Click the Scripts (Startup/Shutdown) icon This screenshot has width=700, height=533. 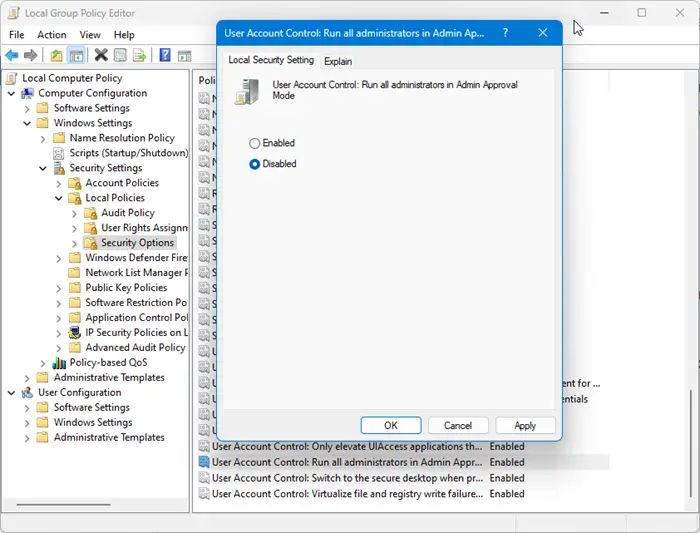coord(59,154)
